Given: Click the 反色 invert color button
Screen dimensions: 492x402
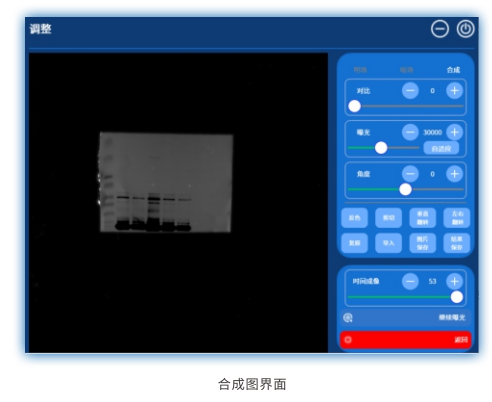Looking at the screenshot, I should click(x=354, y=218).
